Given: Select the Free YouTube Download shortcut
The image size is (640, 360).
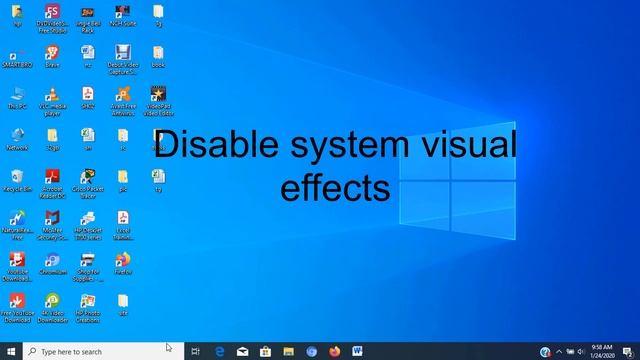Looking at the screenshot, I should (x=17, y=309).
